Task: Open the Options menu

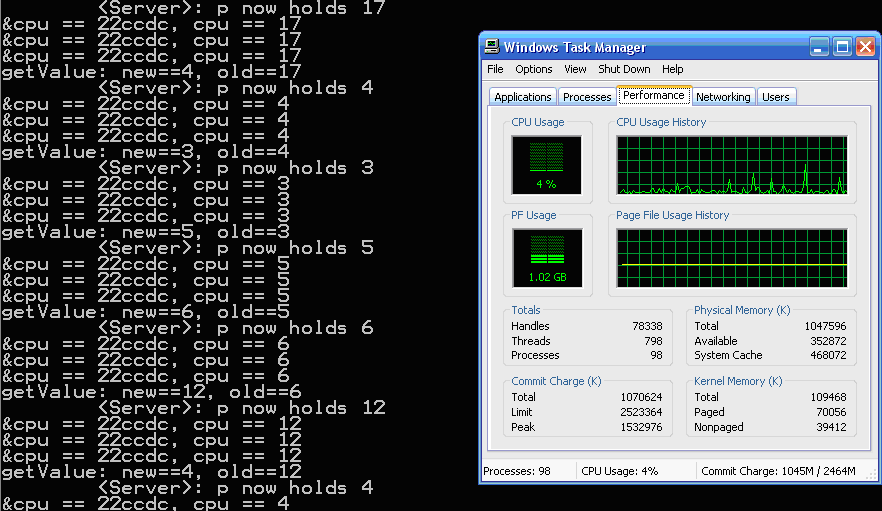Action: [x=534, y=70]
